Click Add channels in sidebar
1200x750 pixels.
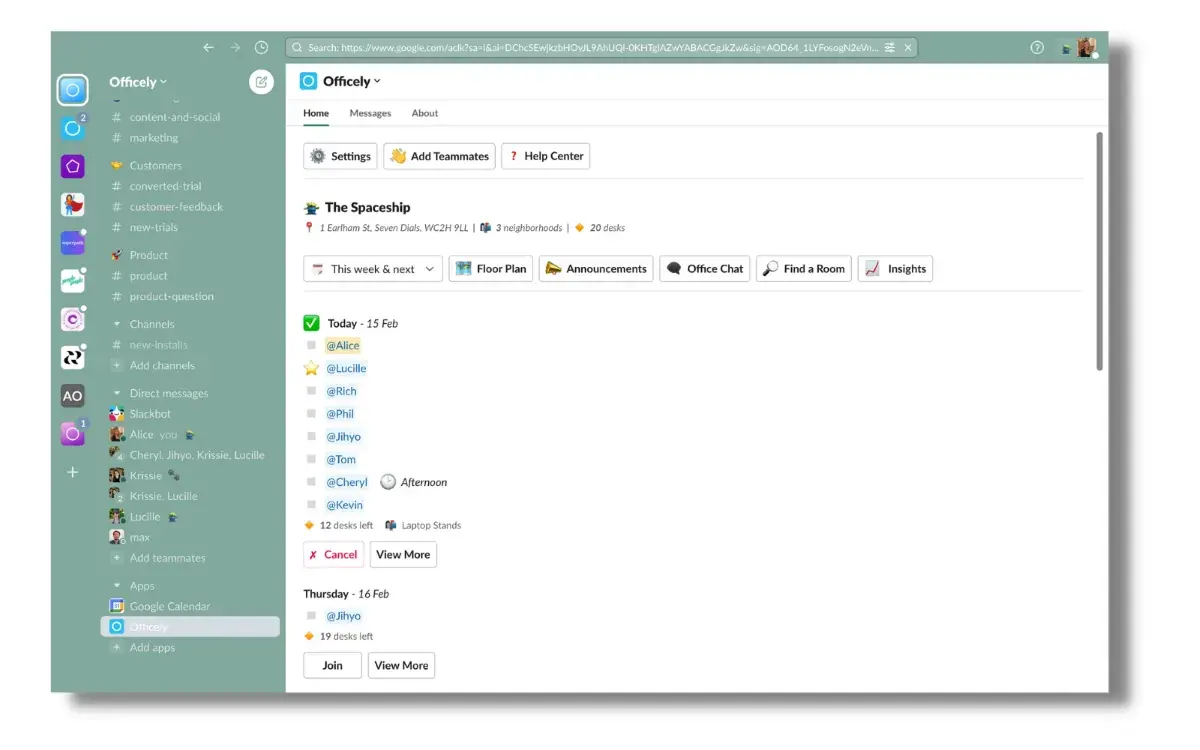pos(162,366)
